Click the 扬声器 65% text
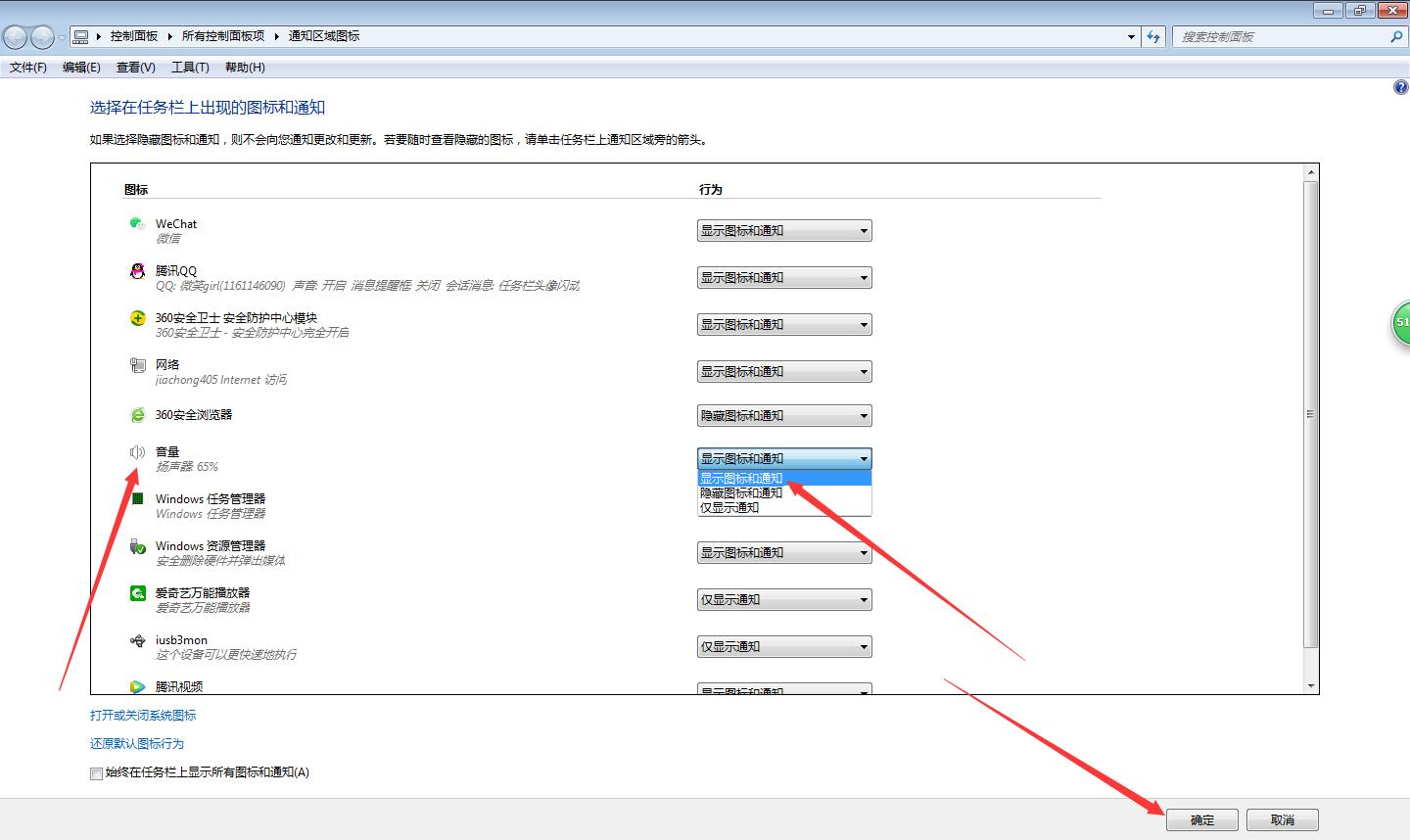The width and height of the screenshot is (1410, 840). click(187, 467)
